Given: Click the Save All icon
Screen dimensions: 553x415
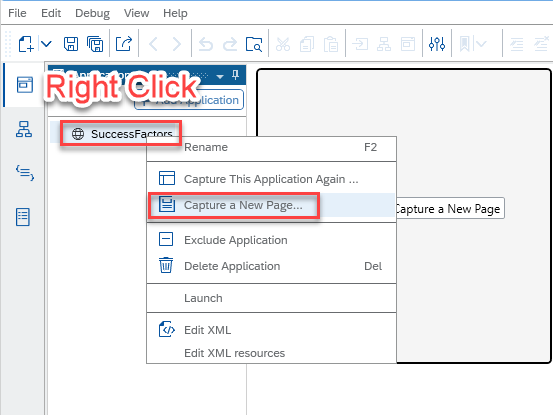Looking at the screenshot, I should click(x=95, y=44).
